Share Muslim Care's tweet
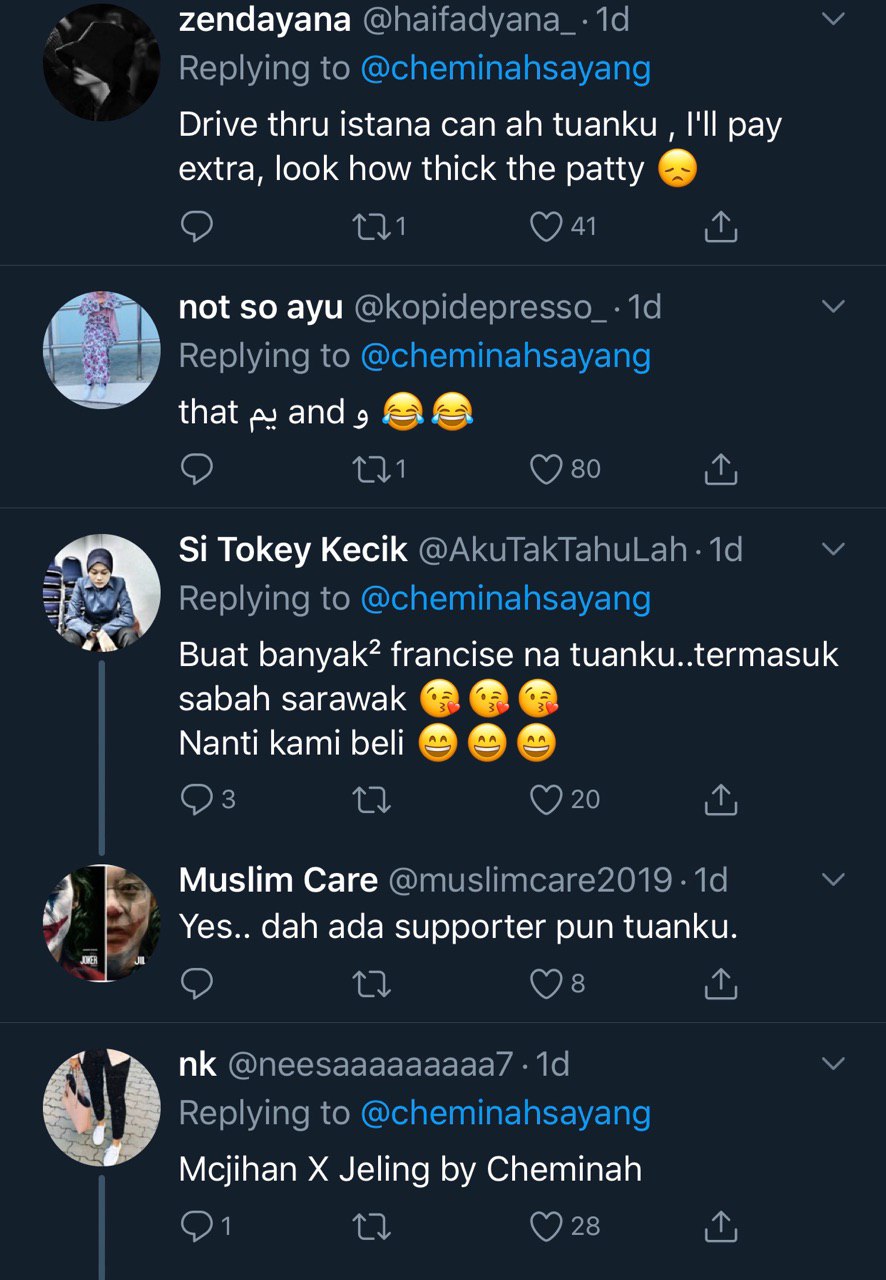886x1280 pixels. point(720,985)
